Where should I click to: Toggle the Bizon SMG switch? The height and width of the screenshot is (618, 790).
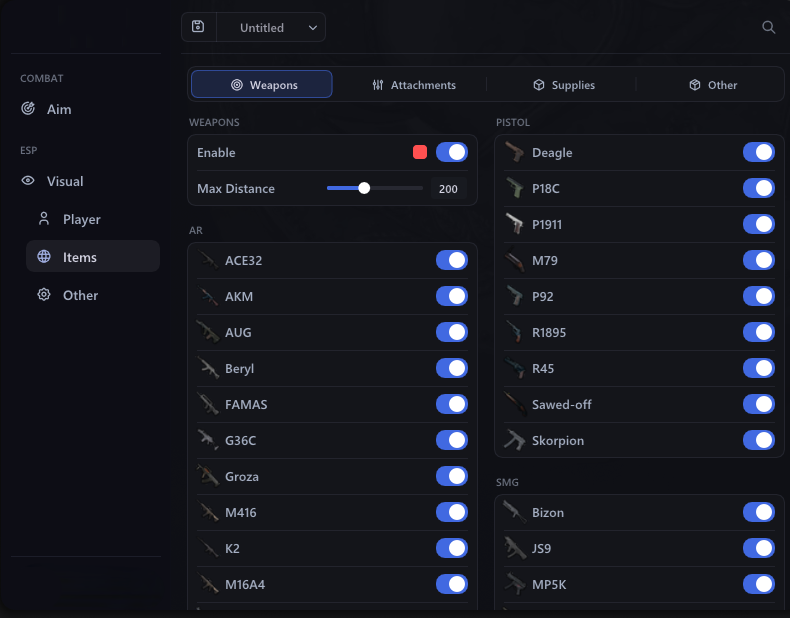pyautogui.click(x=758, y=512)
